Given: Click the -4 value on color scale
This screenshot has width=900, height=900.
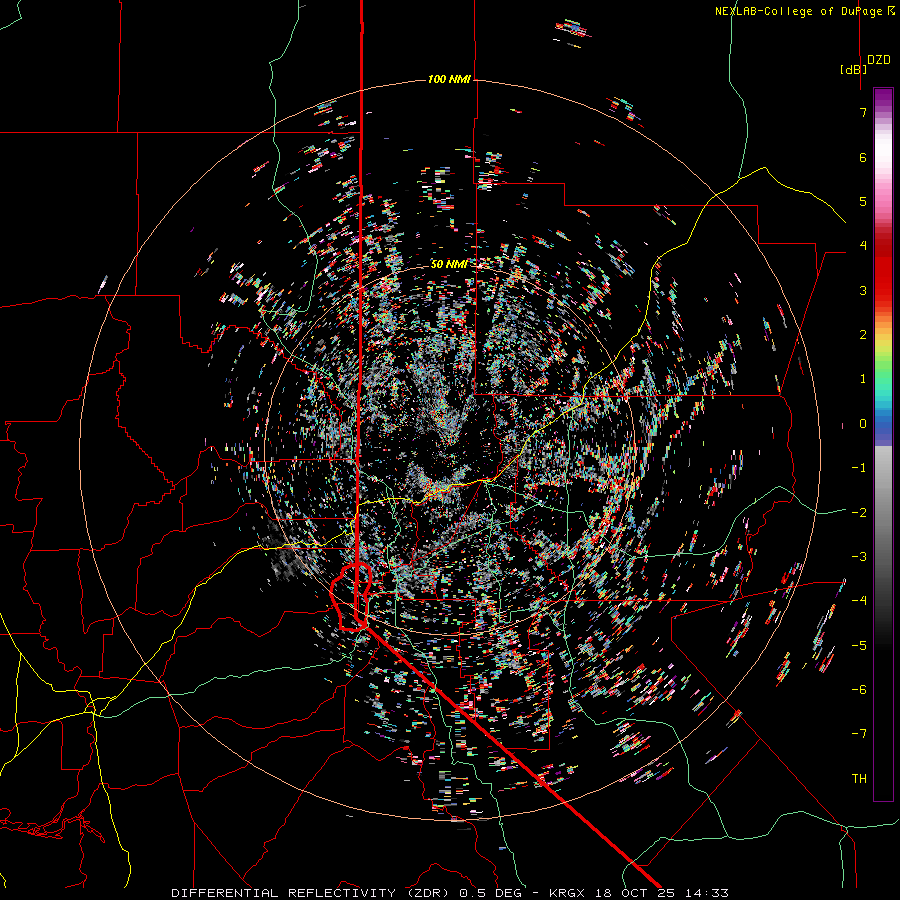Looking at the screenshot, I should click(859, 600).
